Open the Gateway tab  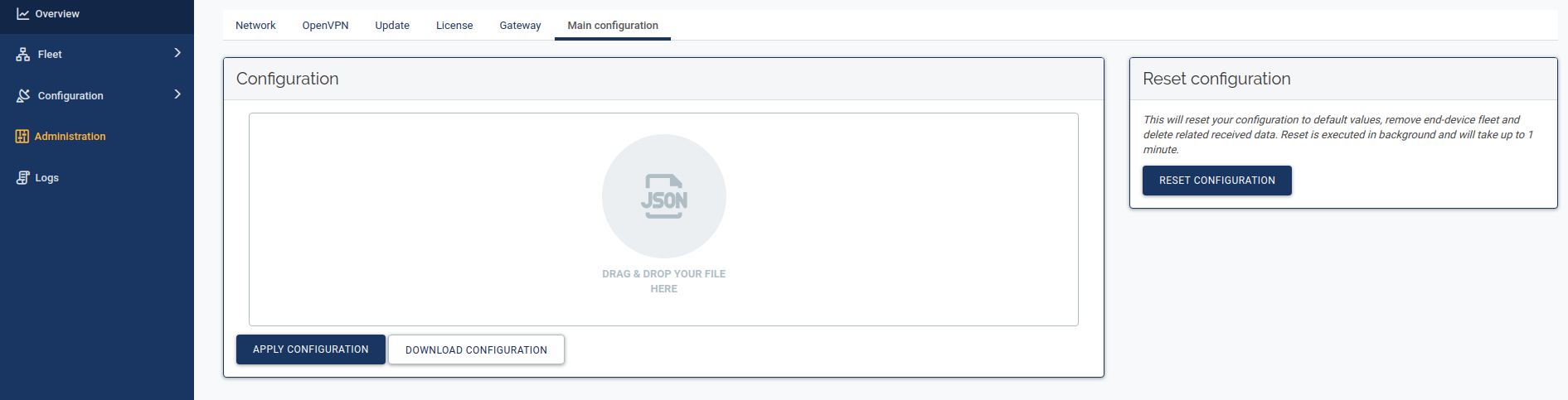pyautogui.click(x=520, y=26)
